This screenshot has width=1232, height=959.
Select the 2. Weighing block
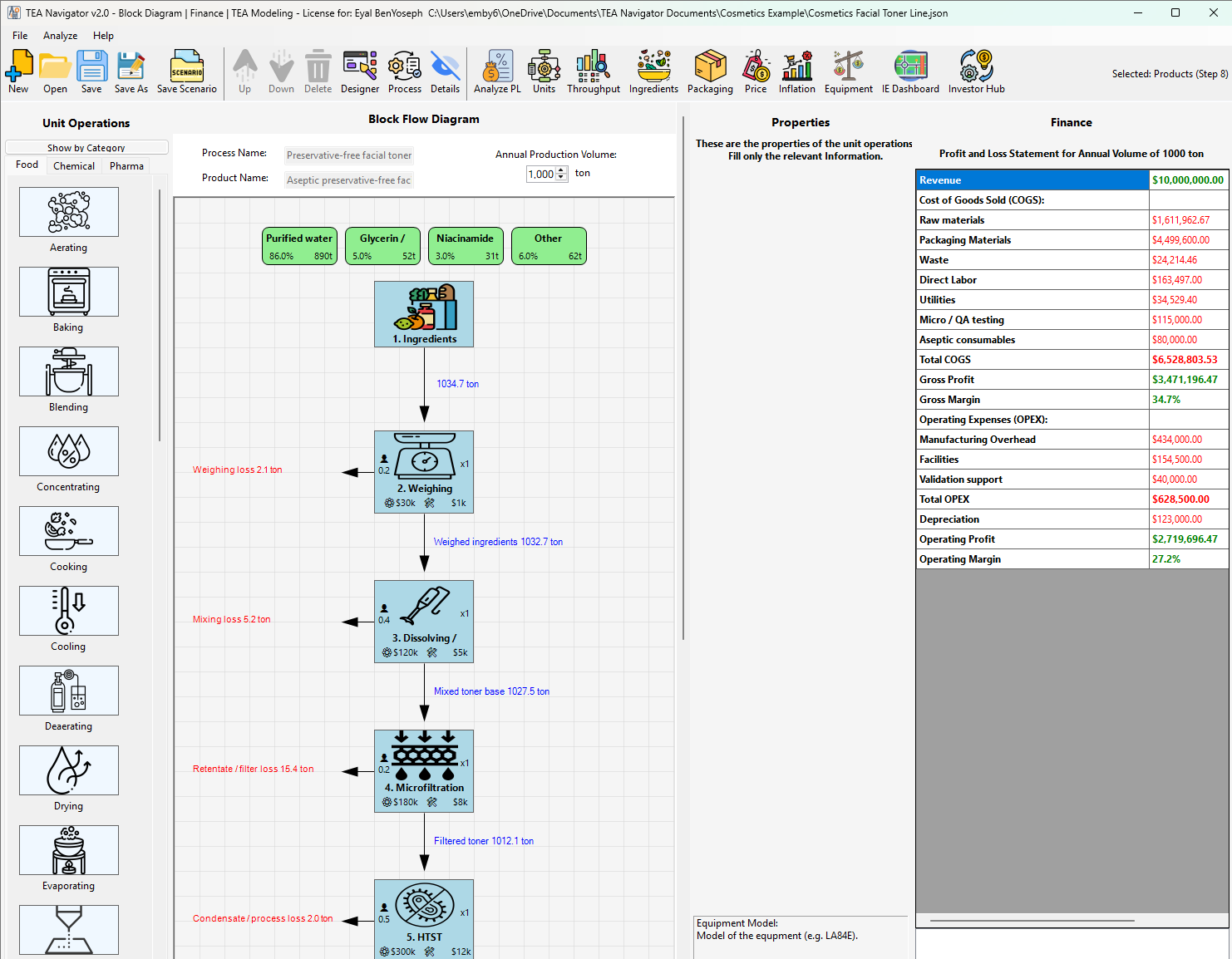click(424, 470)
